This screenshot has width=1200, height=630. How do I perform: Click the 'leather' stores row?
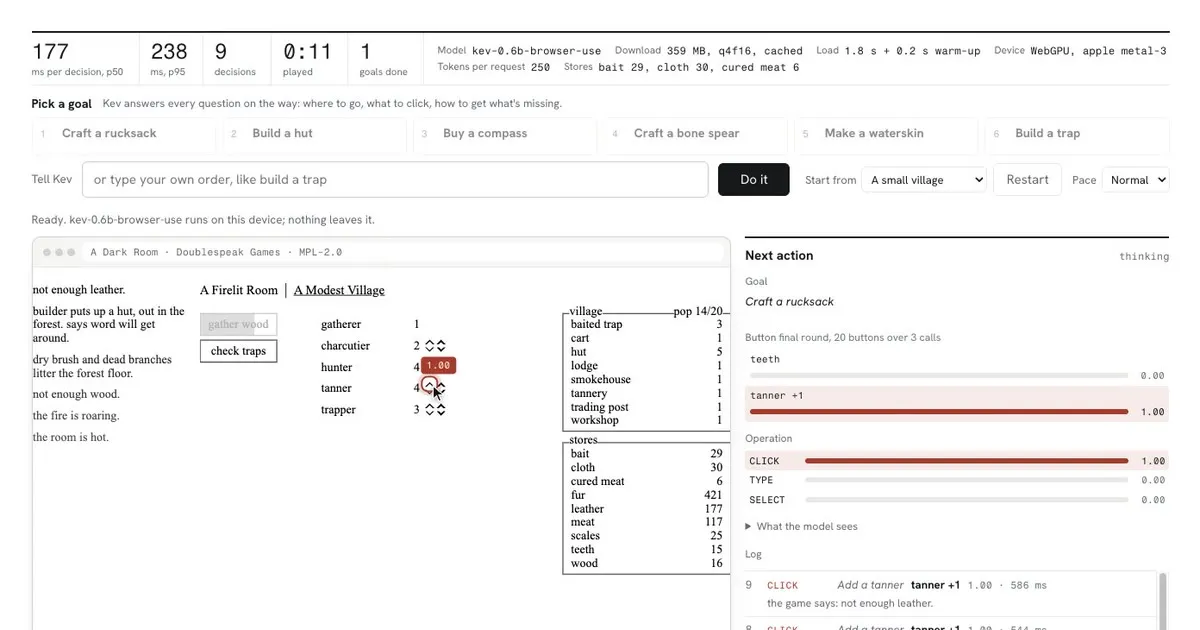point(646,508)
